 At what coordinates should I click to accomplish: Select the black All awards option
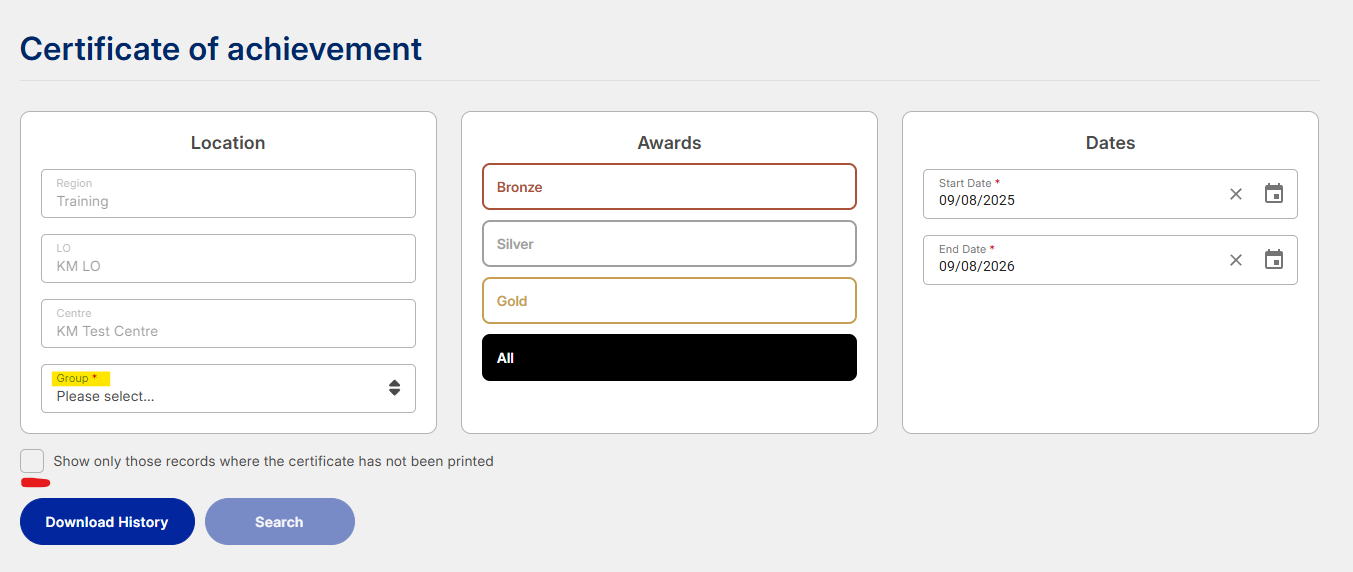click(x=669, y=358)
